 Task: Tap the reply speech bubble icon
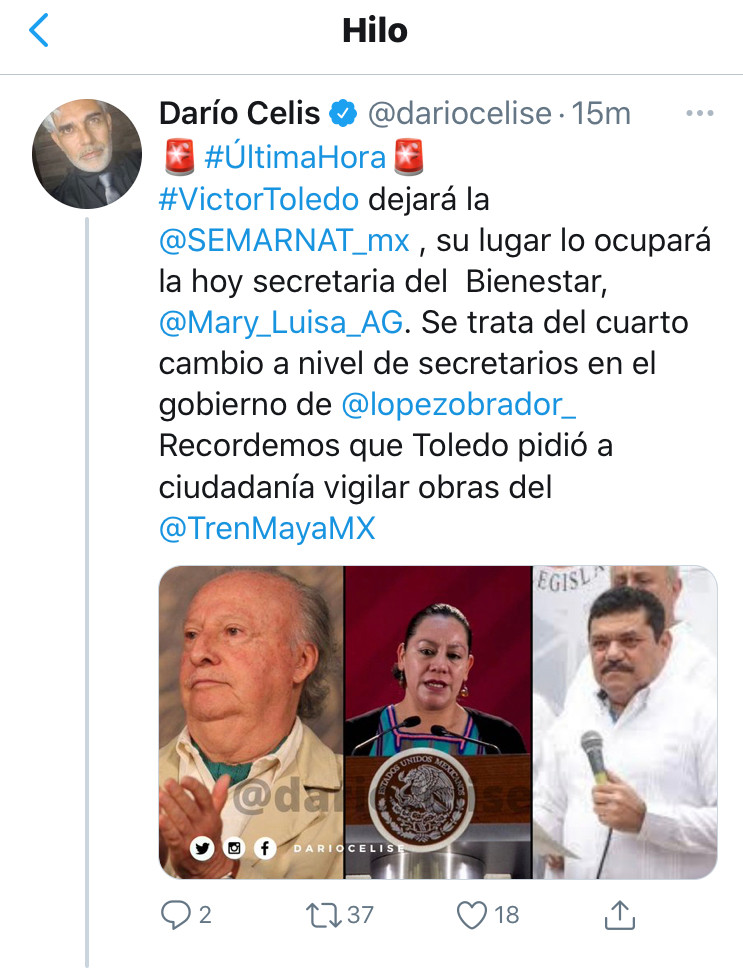tap(175, 915)
